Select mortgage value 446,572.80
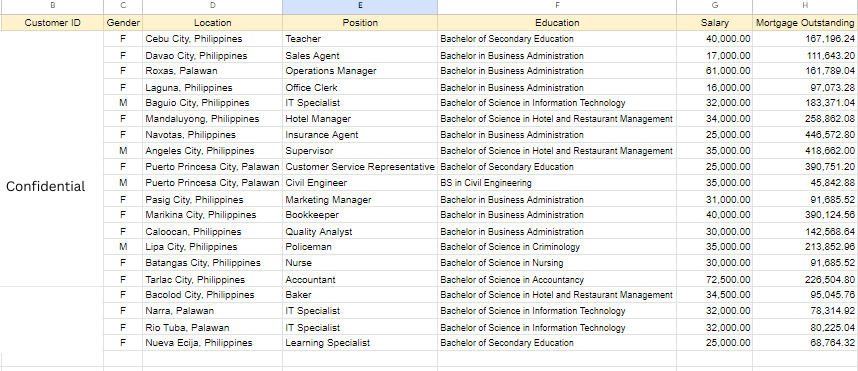 [x=805, y=135]
